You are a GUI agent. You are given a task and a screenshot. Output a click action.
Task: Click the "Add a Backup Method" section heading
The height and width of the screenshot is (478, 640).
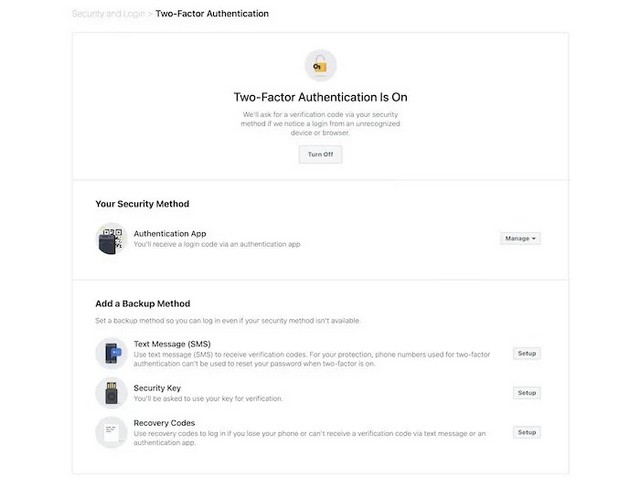[x=142, y=303]
